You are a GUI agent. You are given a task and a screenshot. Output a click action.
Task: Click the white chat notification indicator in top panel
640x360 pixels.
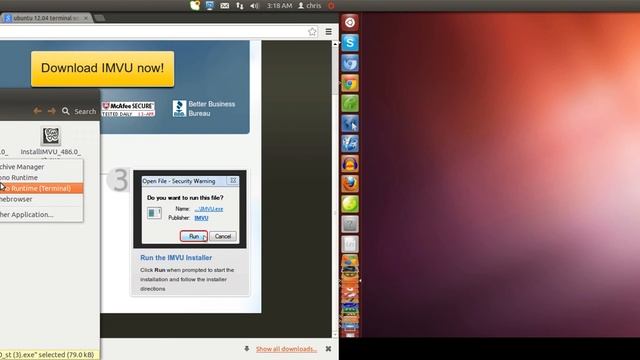coord(195,6)
